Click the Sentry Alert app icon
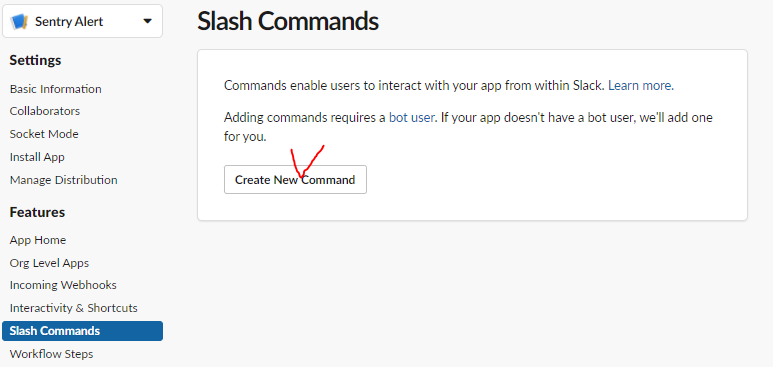Image resolution: width=773 pixels, height=367 pixels. click(x=19, y=21)
